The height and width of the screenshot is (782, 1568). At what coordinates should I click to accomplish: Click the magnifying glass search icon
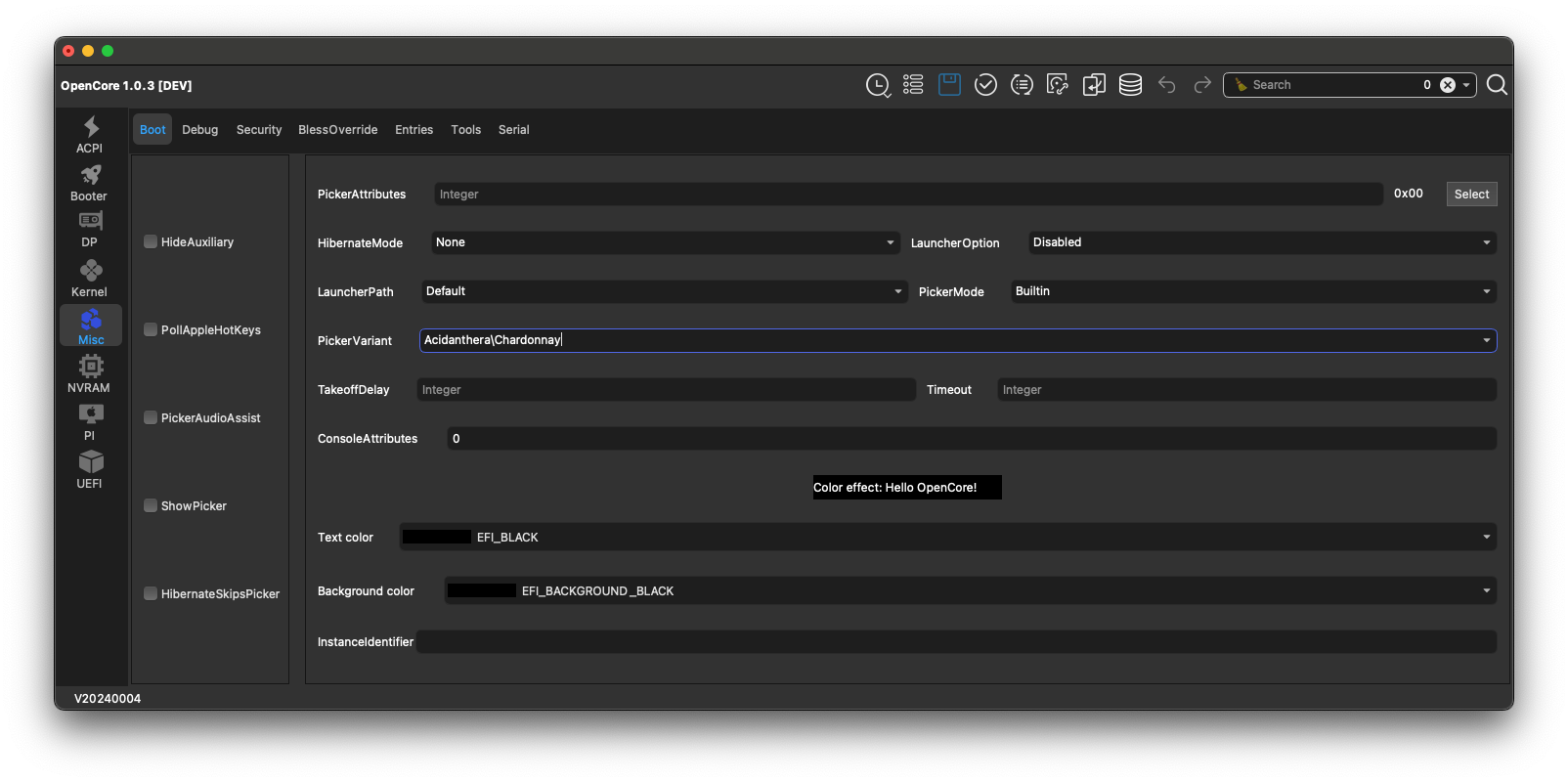pos(1497,85)
